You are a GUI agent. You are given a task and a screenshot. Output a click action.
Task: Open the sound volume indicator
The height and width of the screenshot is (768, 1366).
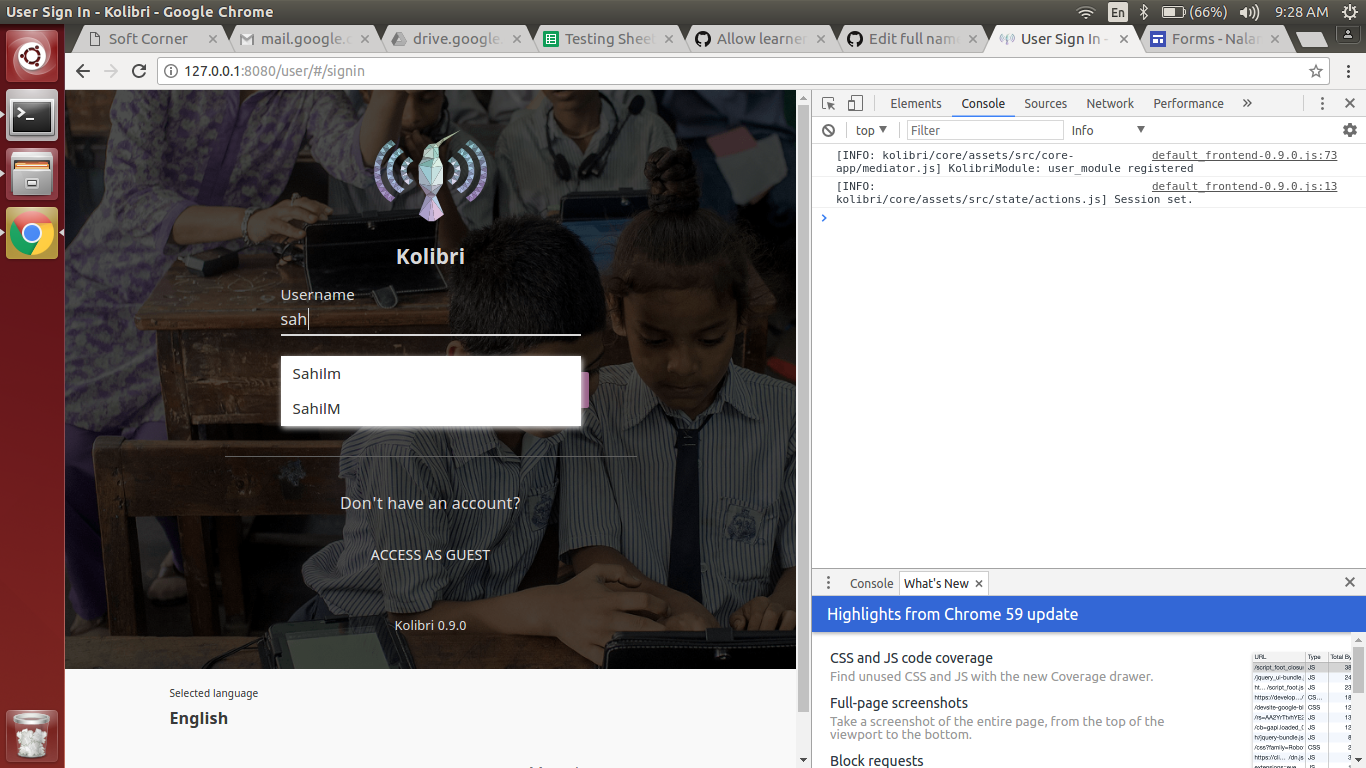(x=1249, y=12)
